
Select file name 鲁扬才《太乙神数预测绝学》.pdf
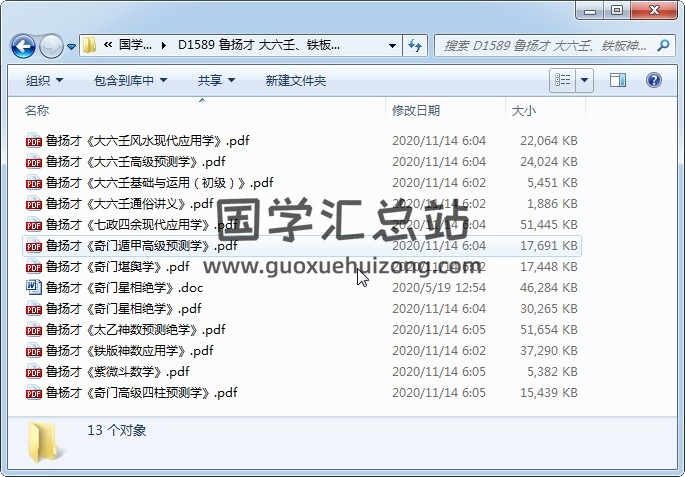click(x=135, y=329)
